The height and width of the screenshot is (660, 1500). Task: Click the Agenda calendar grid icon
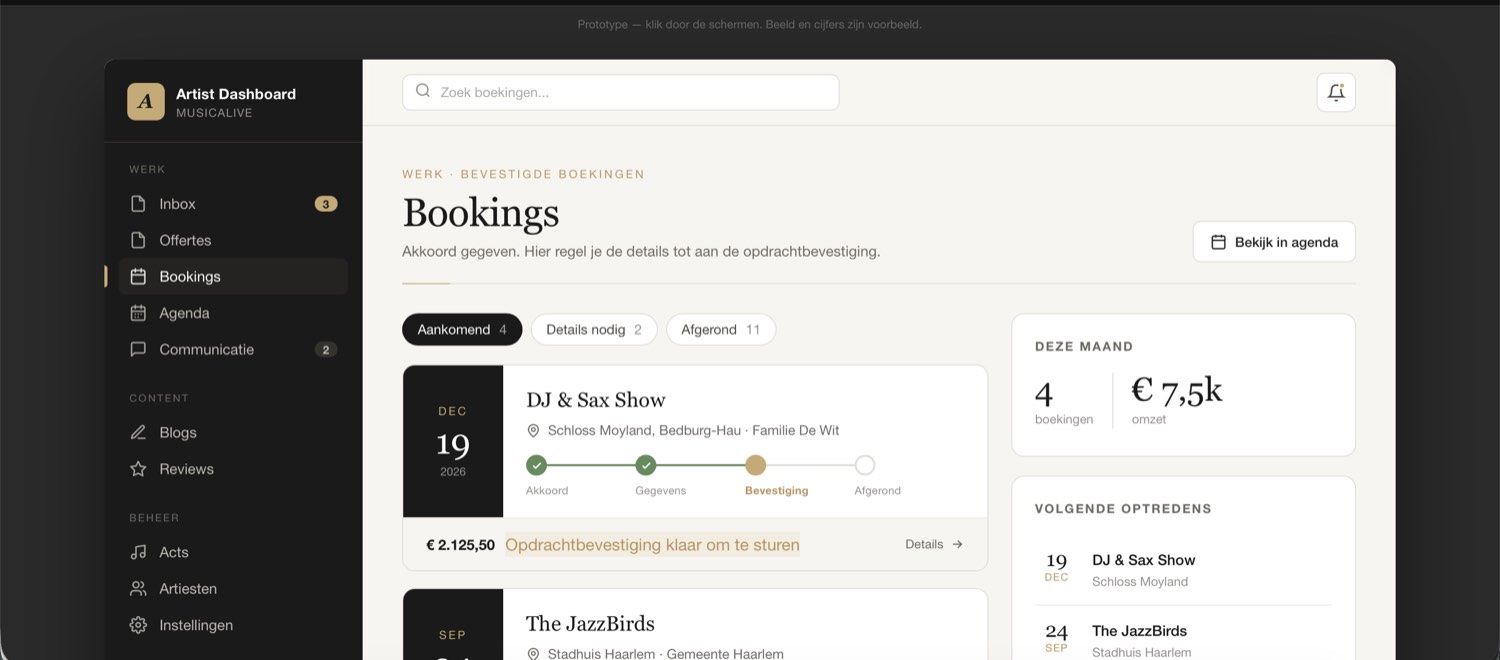click(138, 313)
